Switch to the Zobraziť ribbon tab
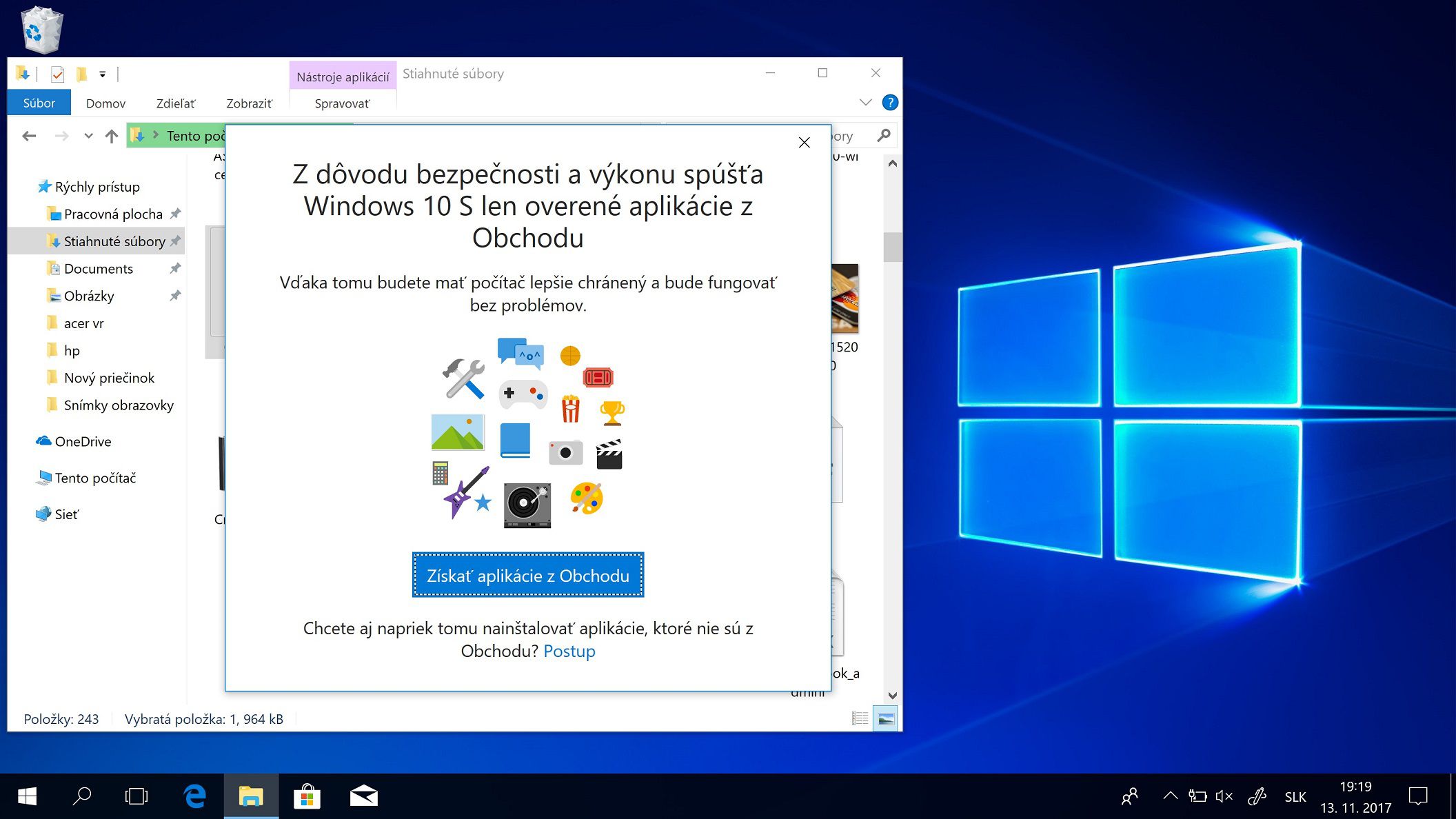Image resolution: width=1456 pixels, height=819 pixels. pos(249,103)
